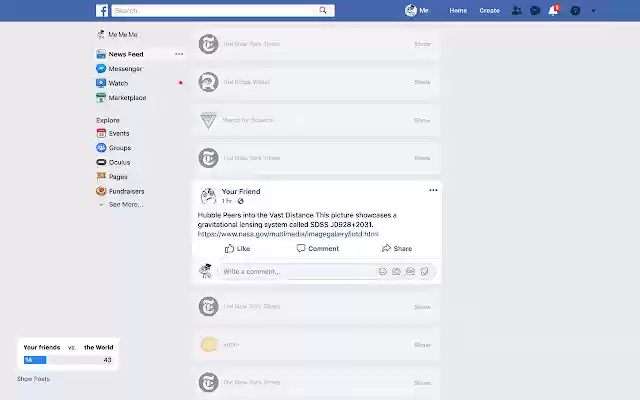This screenshot has width=640, height=400.
Task: Open the Messenger icon in top bar
Action: point(535,11)
